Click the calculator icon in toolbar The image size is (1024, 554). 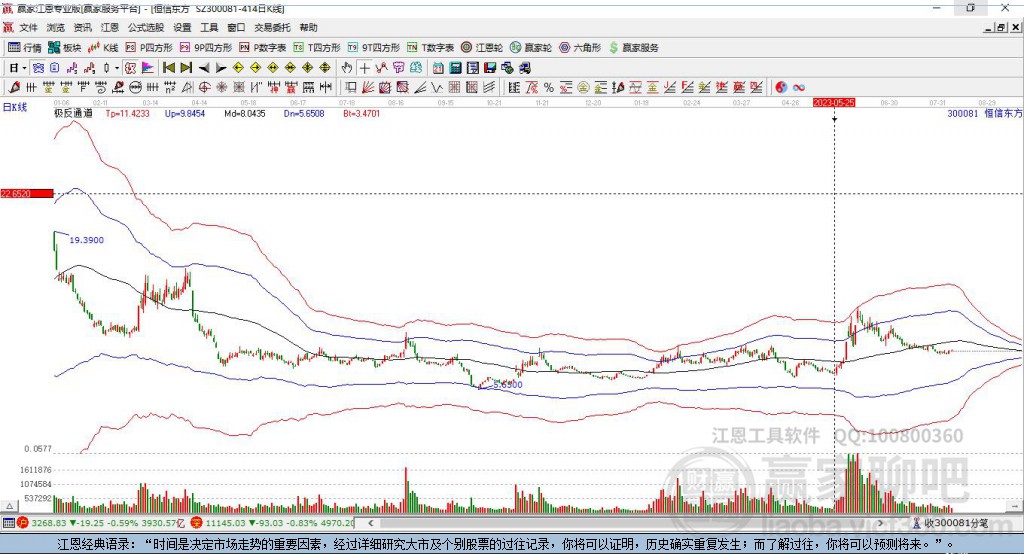455,67
